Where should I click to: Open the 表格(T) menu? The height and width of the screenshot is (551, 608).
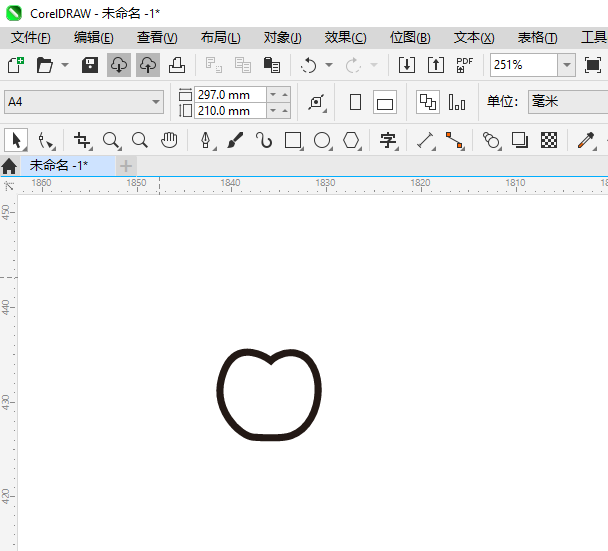pyautogui.click(x=538, y=38)
